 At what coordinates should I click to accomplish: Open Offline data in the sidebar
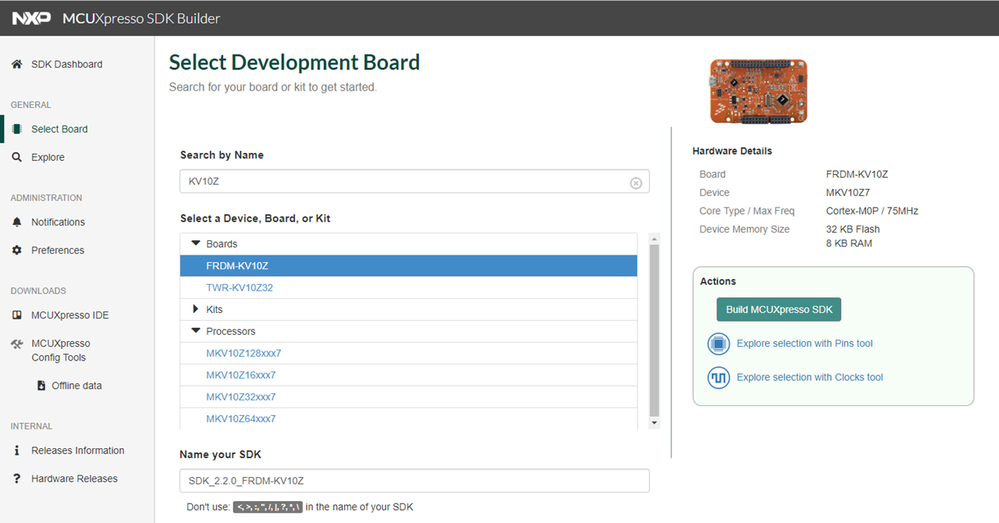[x=76, y=385]
